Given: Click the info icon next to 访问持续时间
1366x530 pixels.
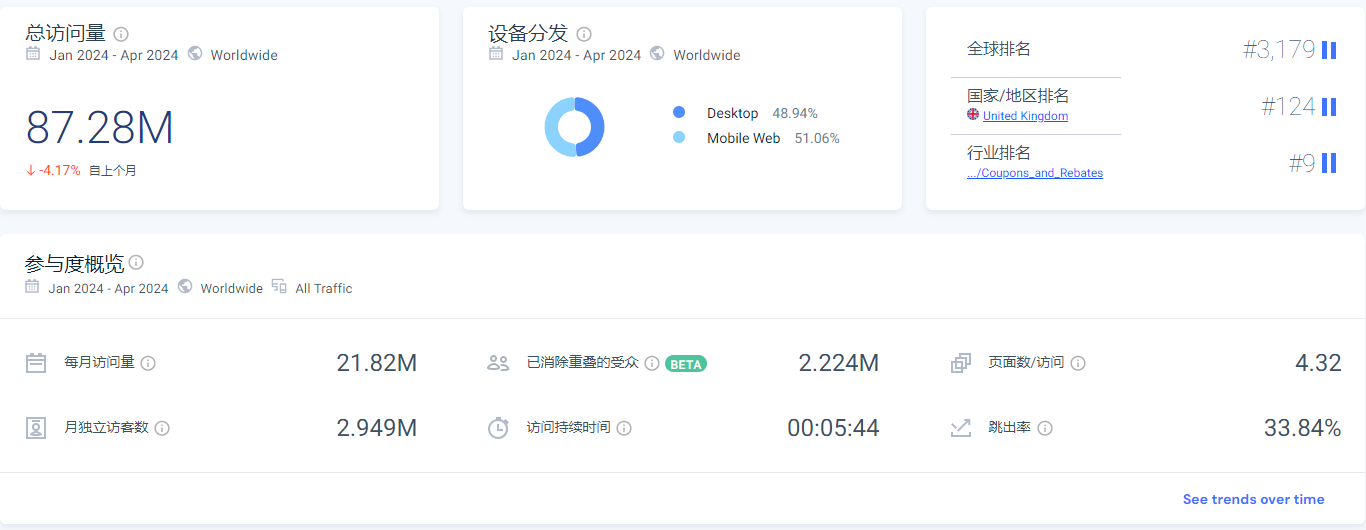Looking at the screenshot, I should (x=624, y=428).
